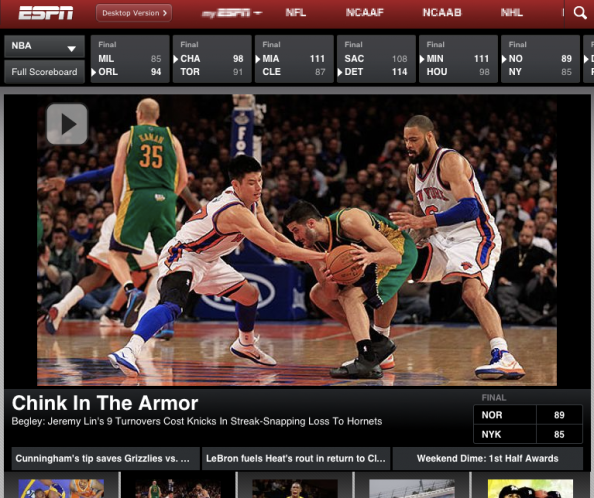The height and width of the screenshot is (498, 594).
Task: Open the myESPN dropdown menu
Action: (232, 13)
